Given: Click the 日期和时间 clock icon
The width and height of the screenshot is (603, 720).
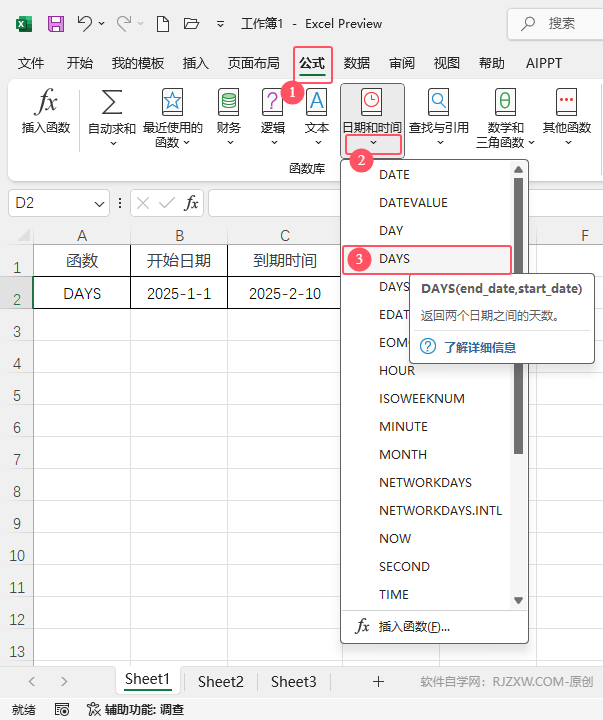Looking at the screenshot, I should click(372, 102).
